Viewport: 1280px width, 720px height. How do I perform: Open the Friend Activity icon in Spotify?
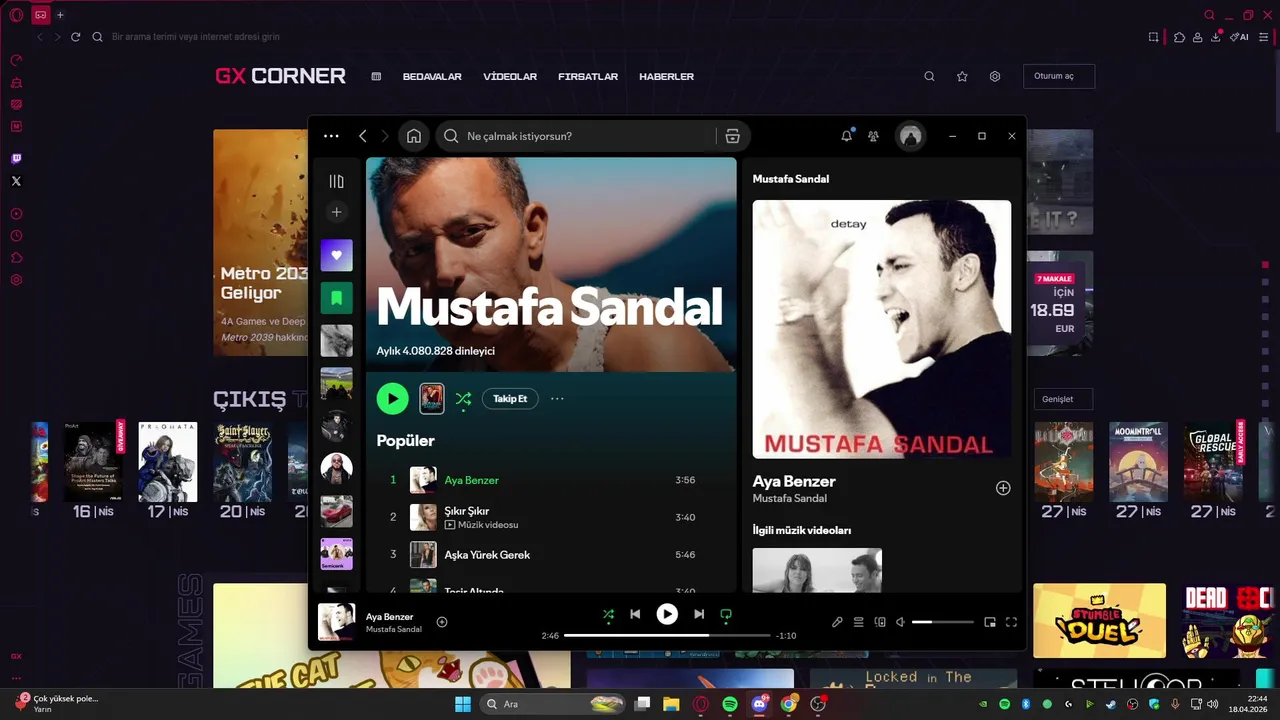(874, 136)
